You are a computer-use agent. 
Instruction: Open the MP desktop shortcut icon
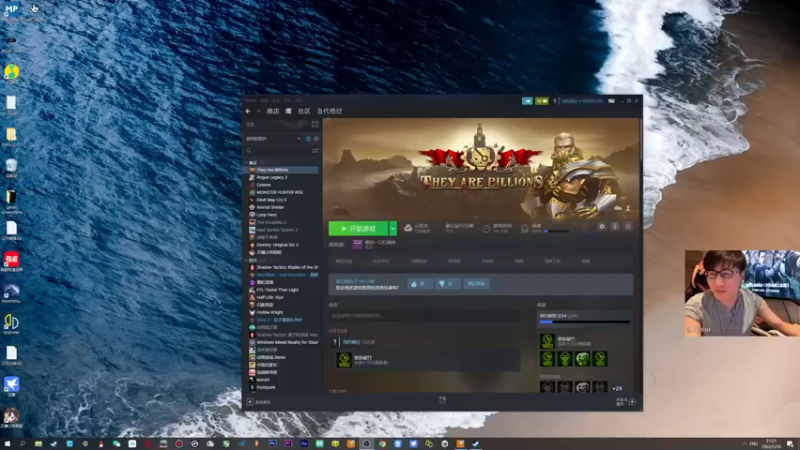tap(11, 9)
